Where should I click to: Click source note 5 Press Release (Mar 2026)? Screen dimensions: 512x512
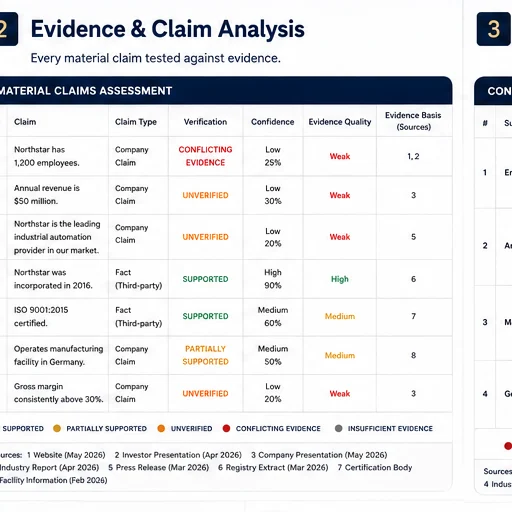(x=158, y=468)
